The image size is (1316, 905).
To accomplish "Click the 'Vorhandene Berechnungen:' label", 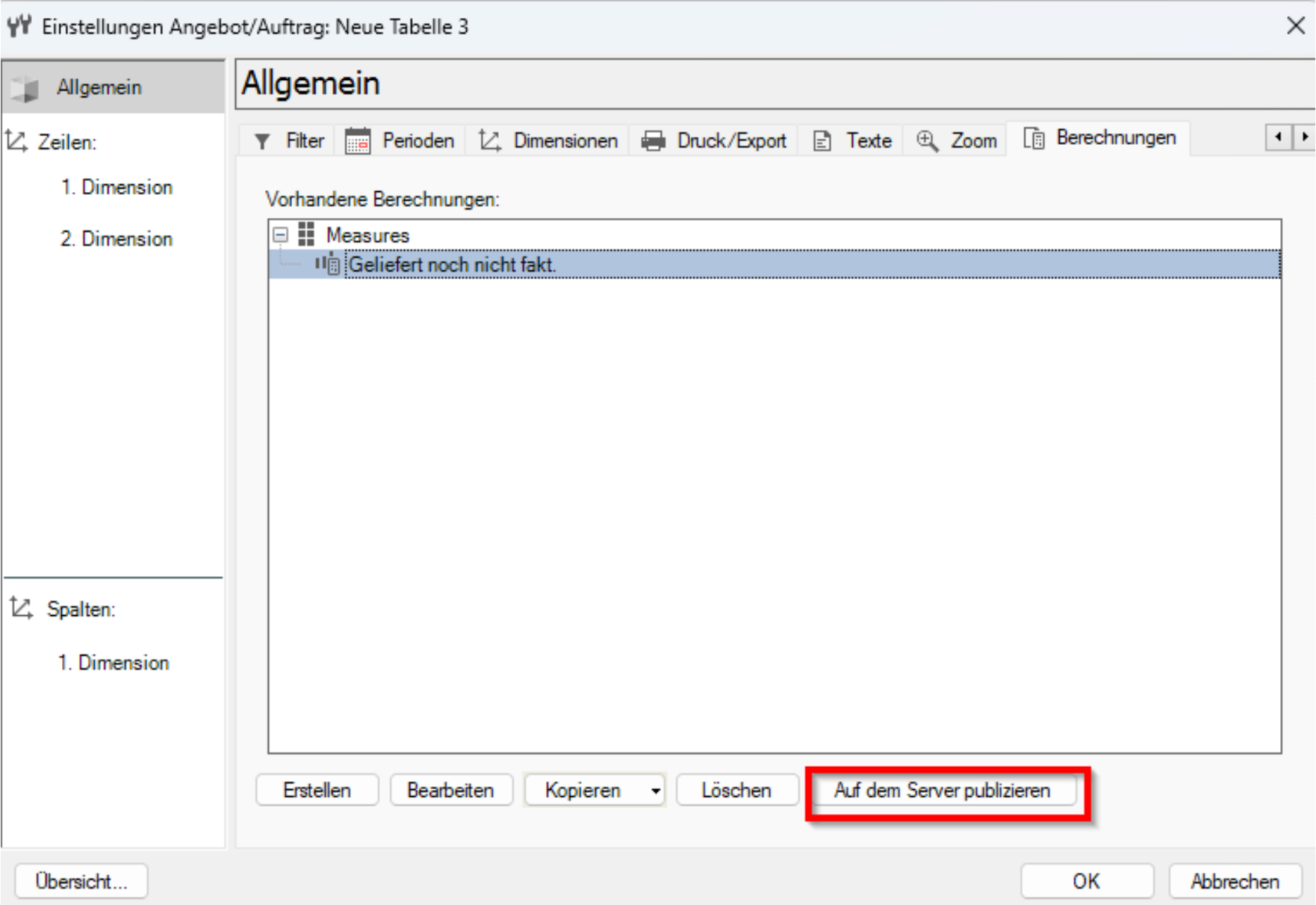I will [x=382, y=199].
